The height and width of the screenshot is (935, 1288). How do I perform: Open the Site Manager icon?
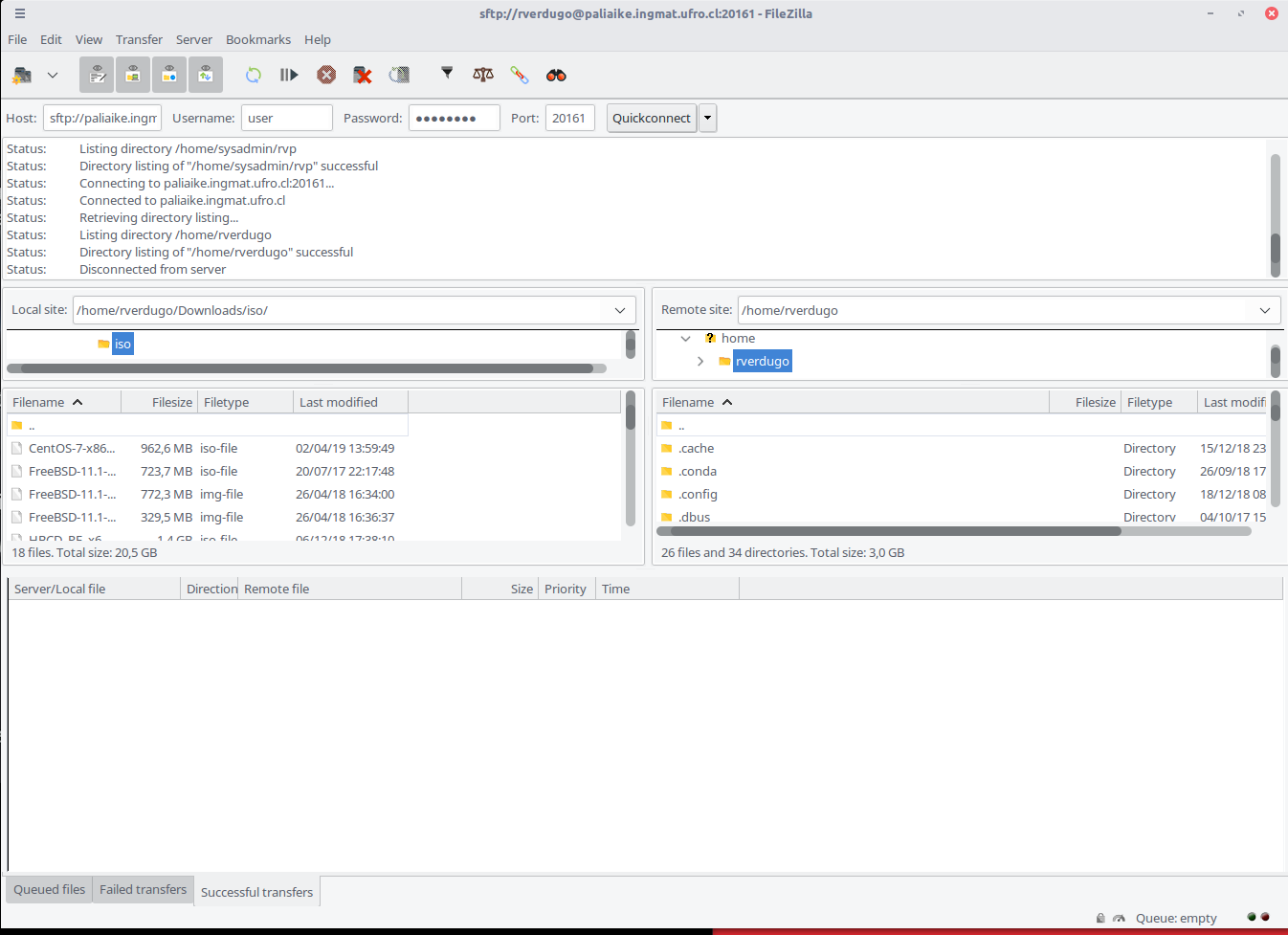click(x=23, y=75)
